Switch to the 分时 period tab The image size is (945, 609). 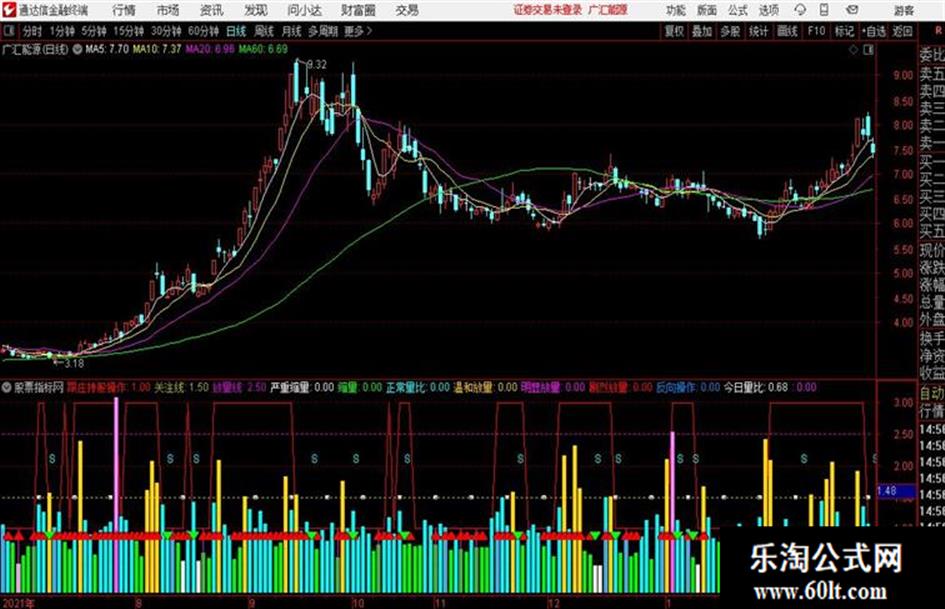32,31
